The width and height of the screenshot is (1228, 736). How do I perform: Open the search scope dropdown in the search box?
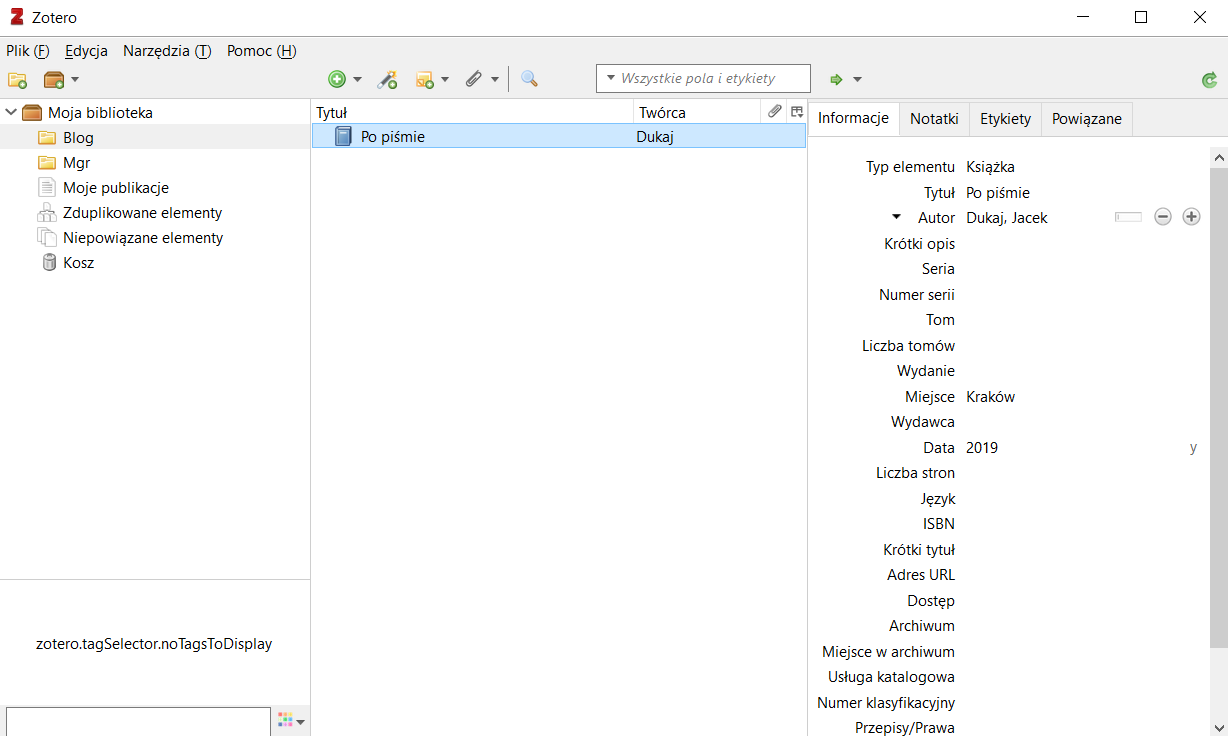click(x=611, y=77)
